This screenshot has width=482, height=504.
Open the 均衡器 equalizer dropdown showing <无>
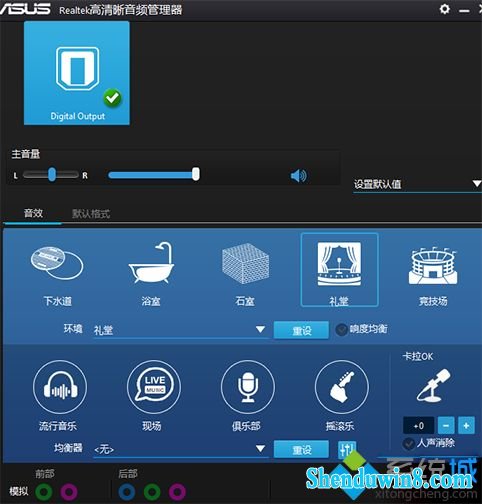click(180, 449)
